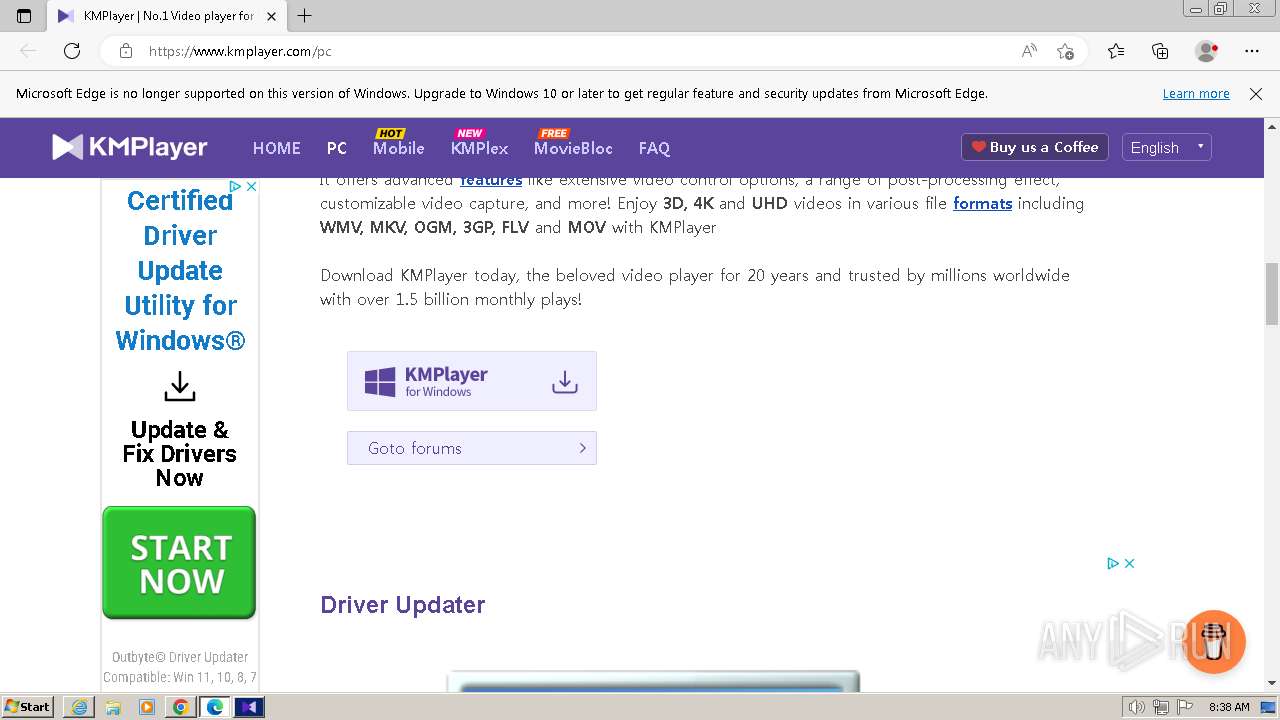Go back to previous page
Image resolution: width=1280 pixels, height=720 pixels.
(x=28, y=51)
